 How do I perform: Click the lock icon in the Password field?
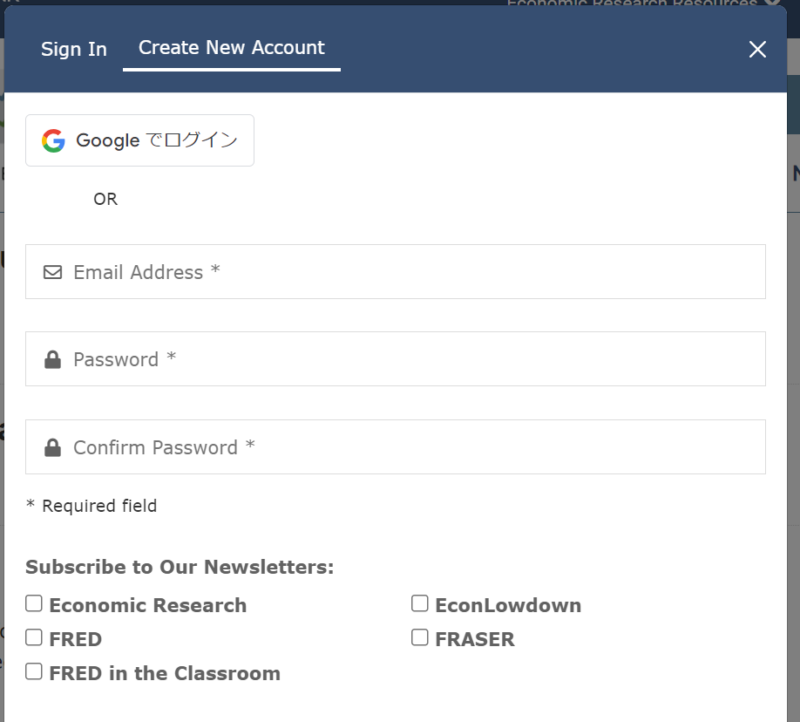point(53,360)
